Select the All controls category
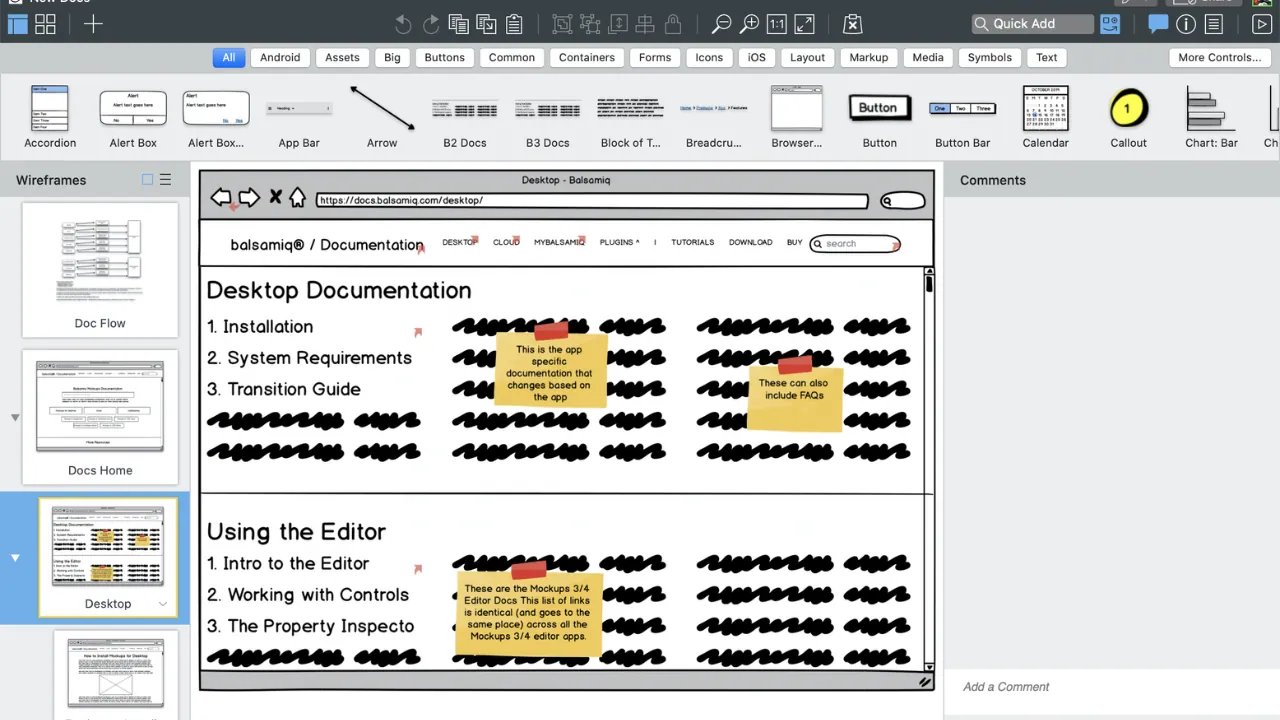 (x=229, y=57)
